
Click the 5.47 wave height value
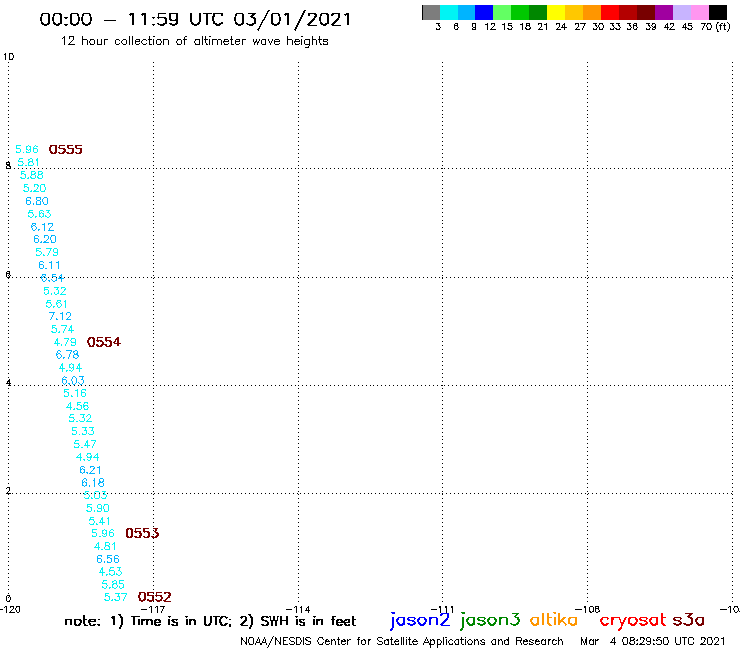pos(85,445)
